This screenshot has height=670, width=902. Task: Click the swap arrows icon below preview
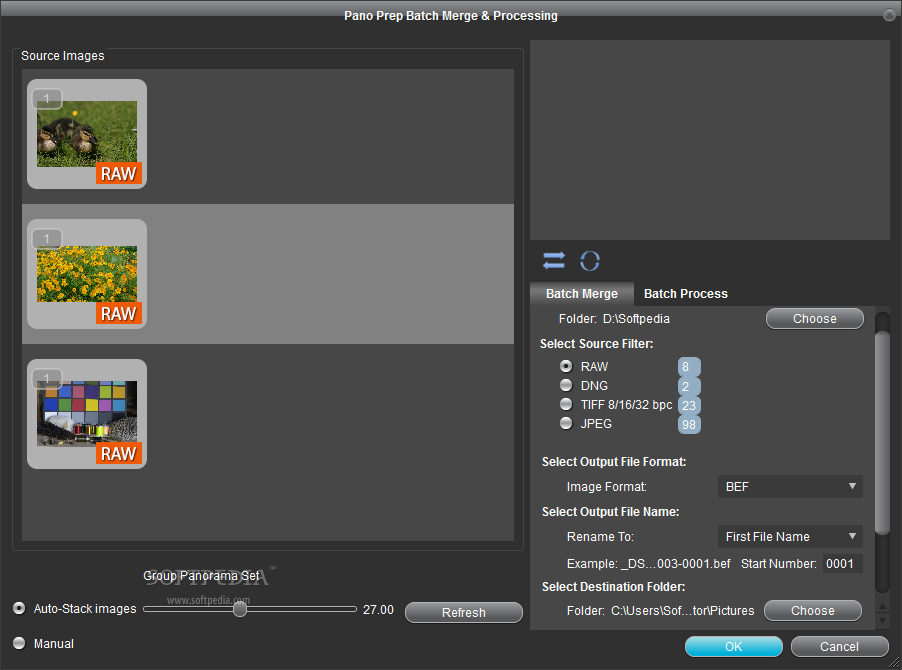pyautogui.click(x=553, y=261)
